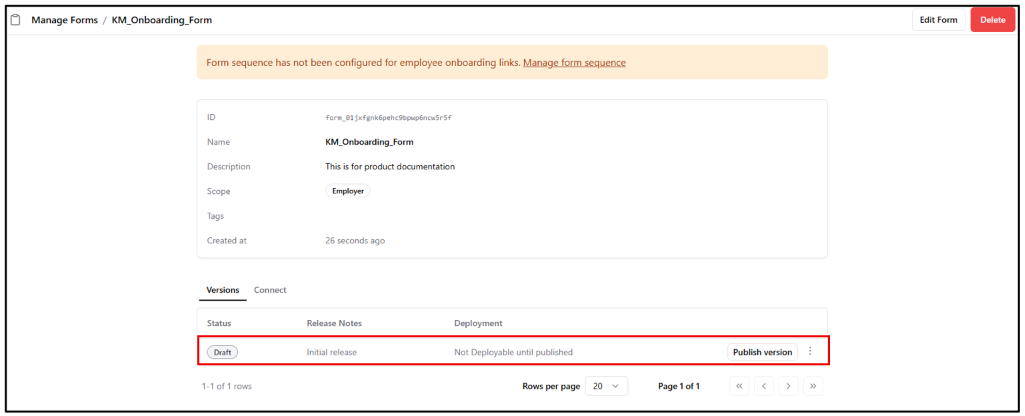The height and width of the screenshot is (416, 1025).
Task: Click Publish version button
Action: point(762,352)
